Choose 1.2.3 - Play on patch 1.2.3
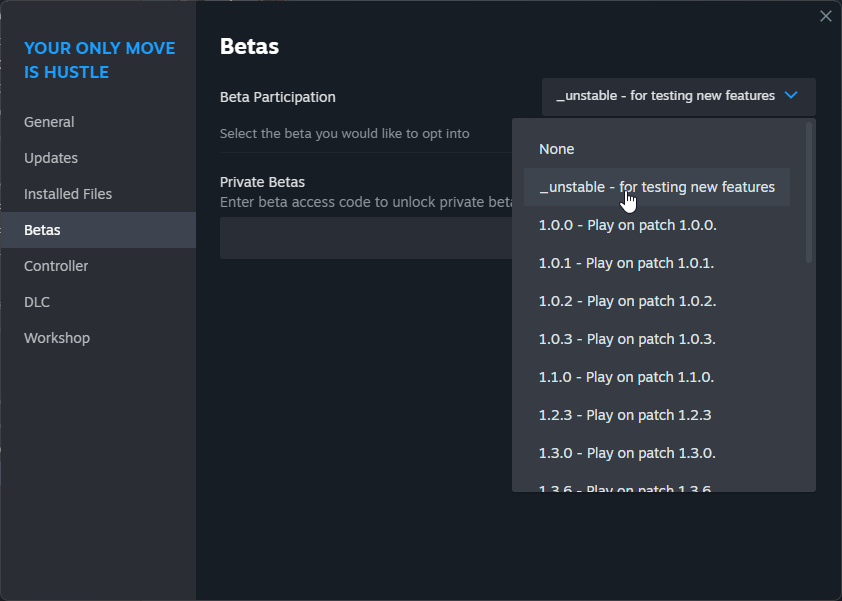 657,415
